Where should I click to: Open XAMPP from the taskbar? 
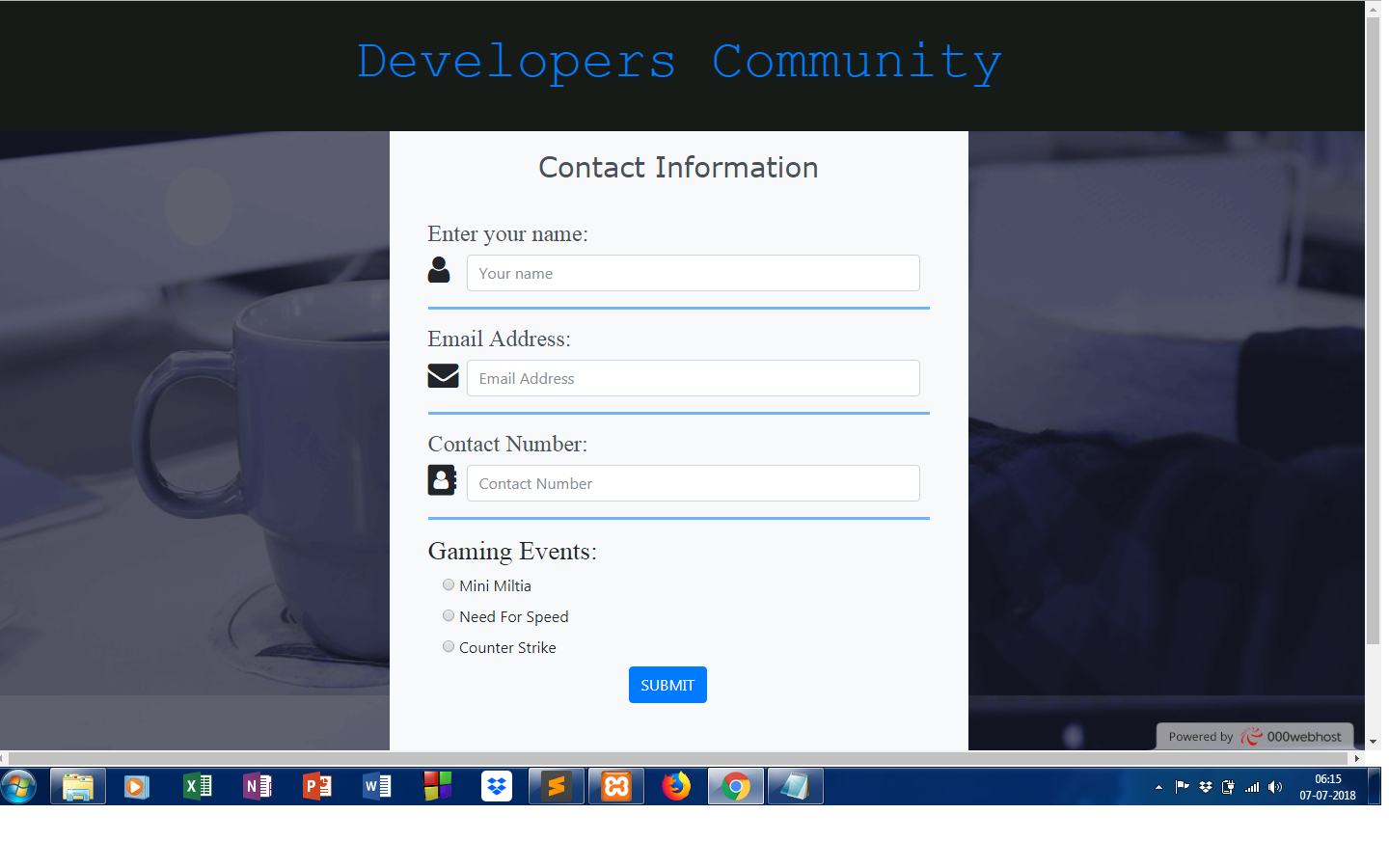(616, 787)
